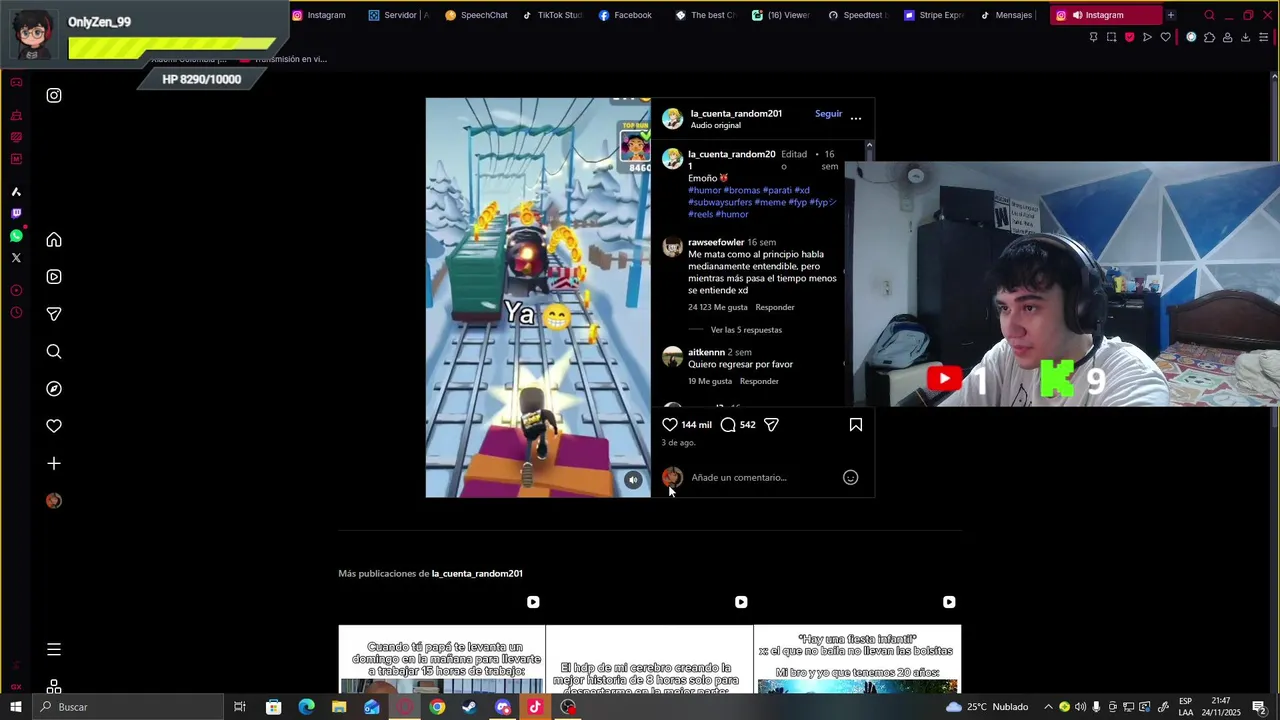Open the '25°C Nublado' weather widget

coord(986,707)
